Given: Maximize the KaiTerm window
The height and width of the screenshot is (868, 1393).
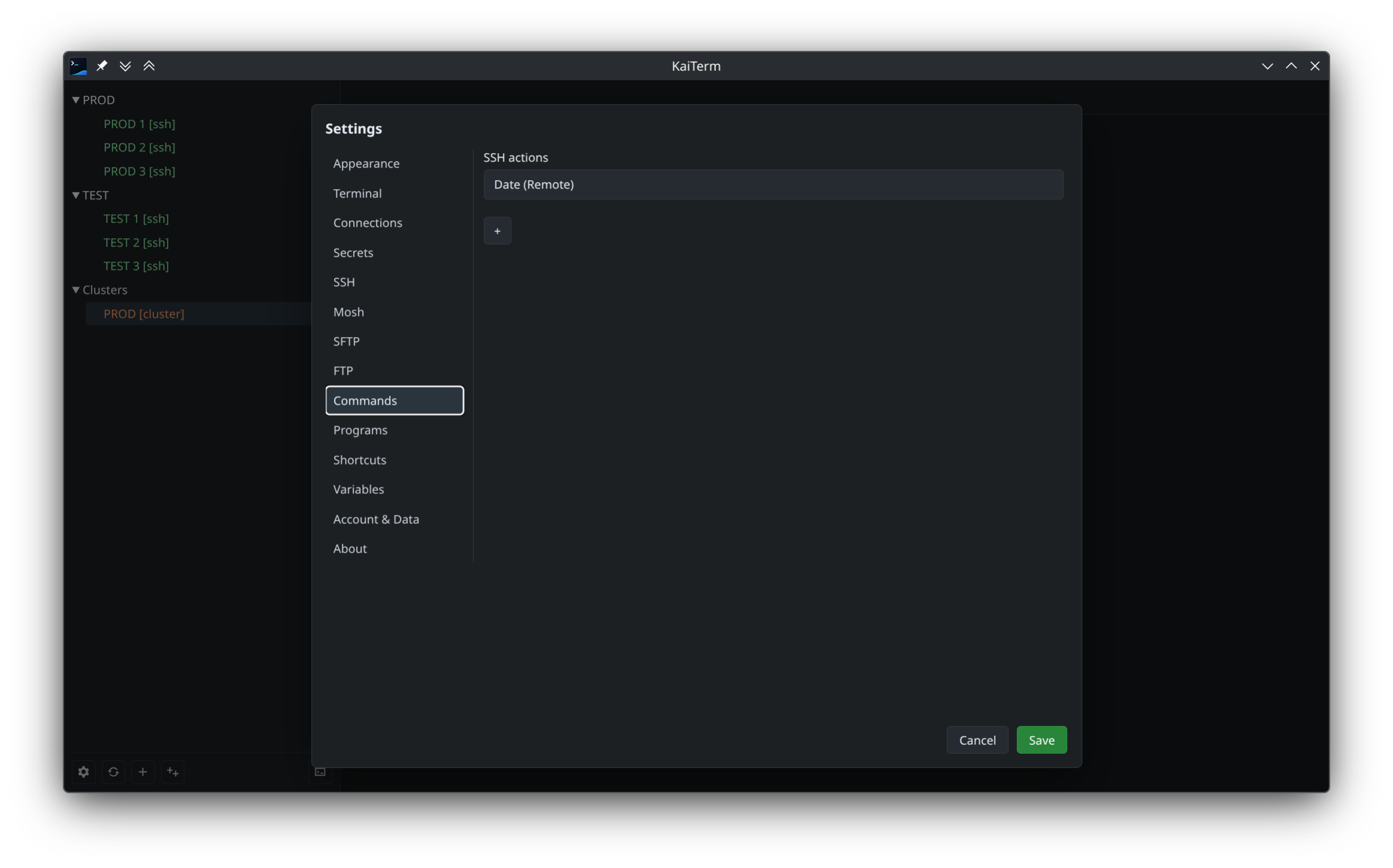Looking at the screenshot, I should point(1291,66).
